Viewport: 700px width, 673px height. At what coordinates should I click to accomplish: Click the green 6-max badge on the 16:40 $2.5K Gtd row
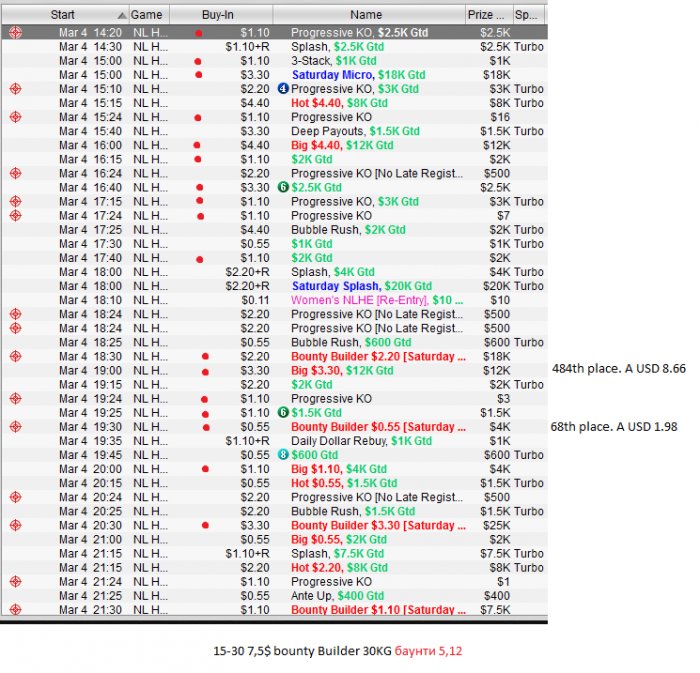[x=283, y=187]
